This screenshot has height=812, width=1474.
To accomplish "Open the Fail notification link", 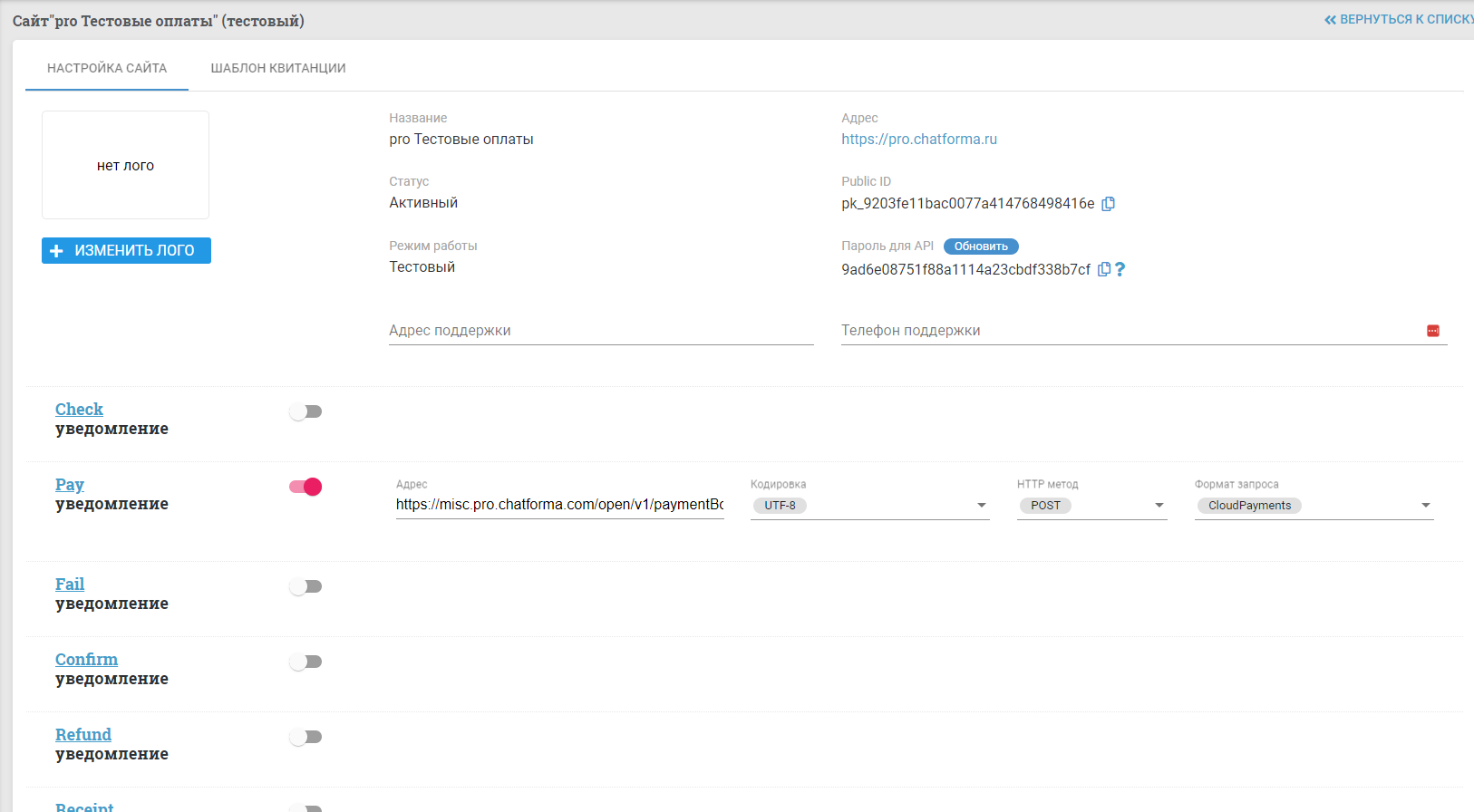I will point(70,585).
